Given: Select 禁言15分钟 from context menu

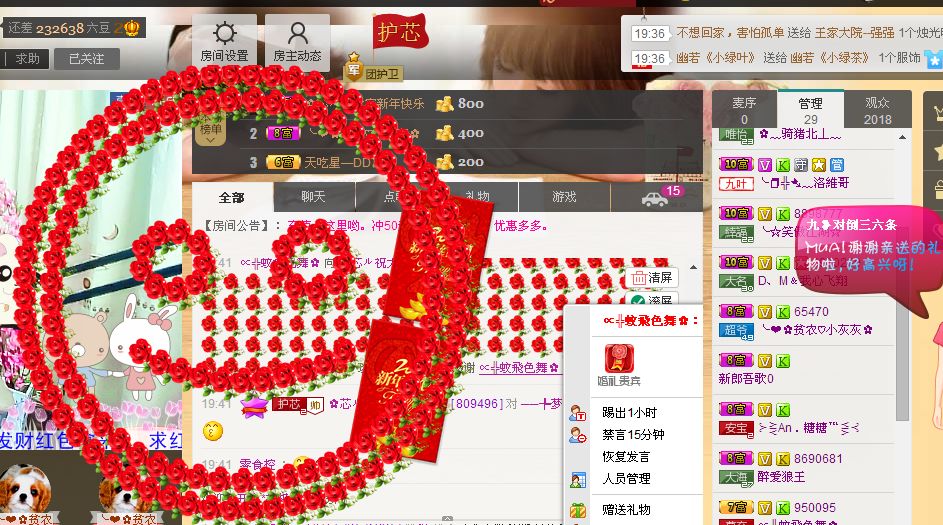Looking at the screenshot, I should pos(633,434).
